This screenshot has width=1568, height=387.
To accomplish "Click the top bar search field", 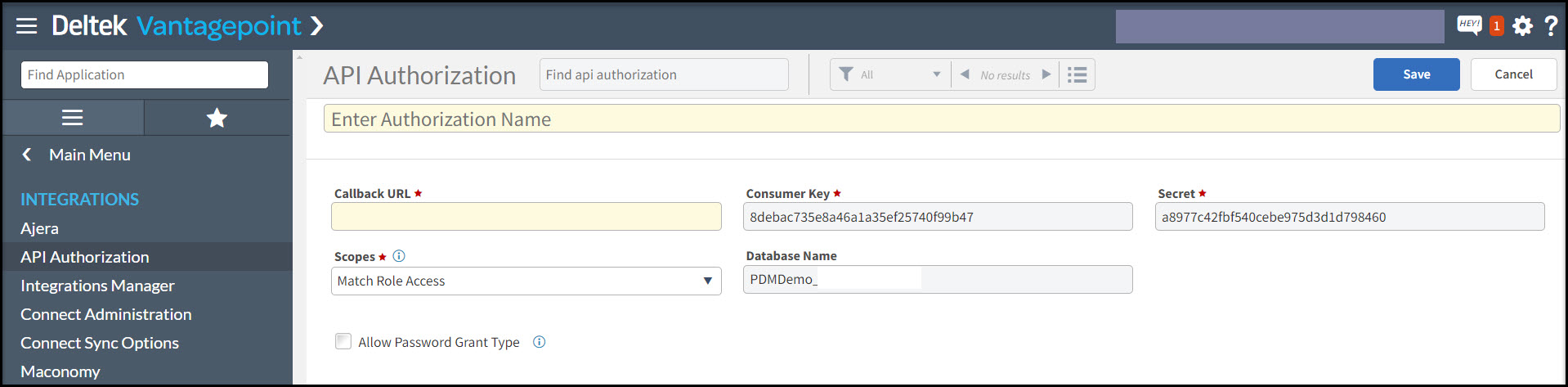I will (1279, 27).
